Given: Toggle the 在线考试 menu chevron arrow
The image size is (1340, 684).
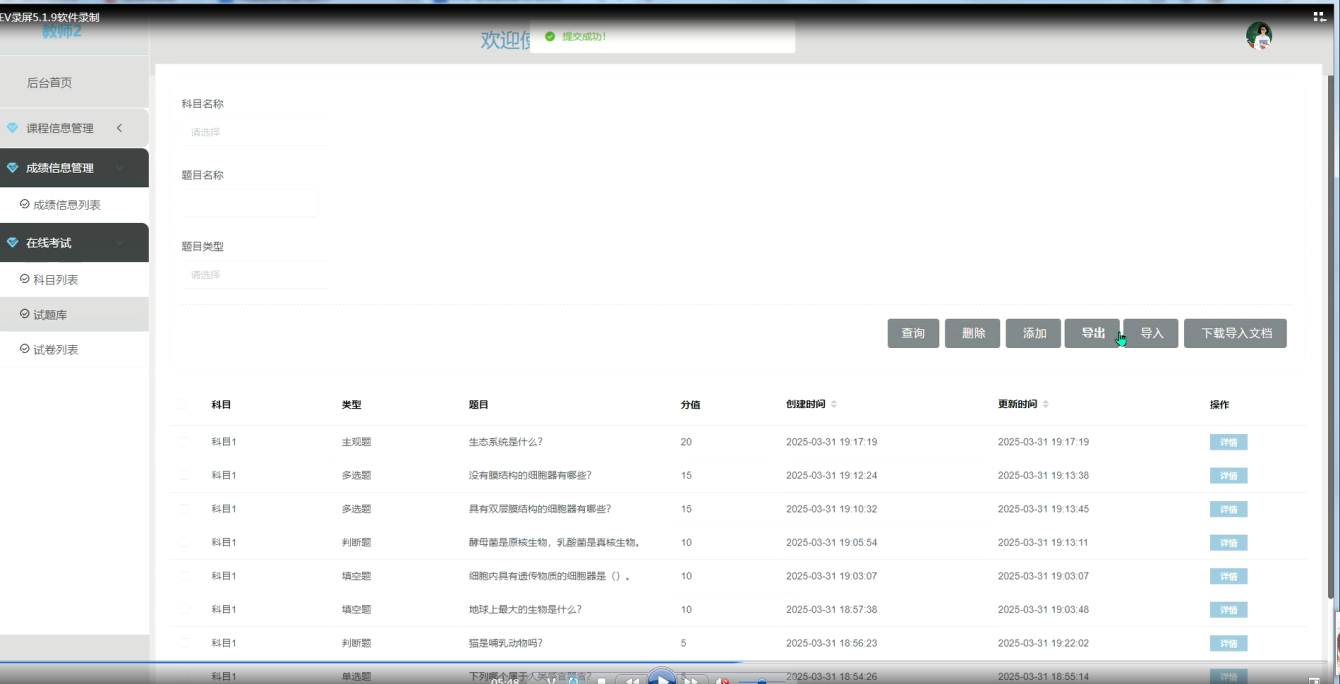Looking at the screenshot, I should tap(119, 243).
